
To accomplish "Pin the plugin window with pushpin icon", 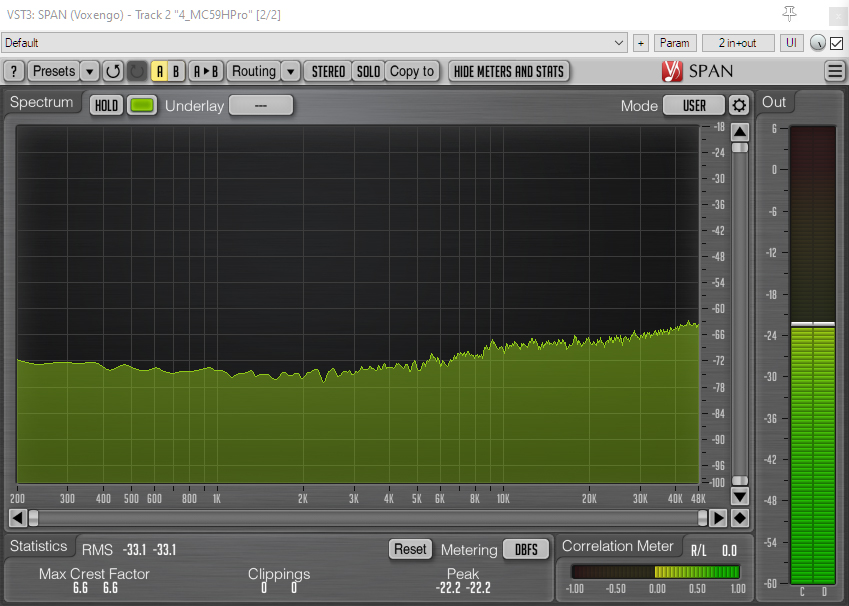I will pyautogui.click(x=790, y=13).
